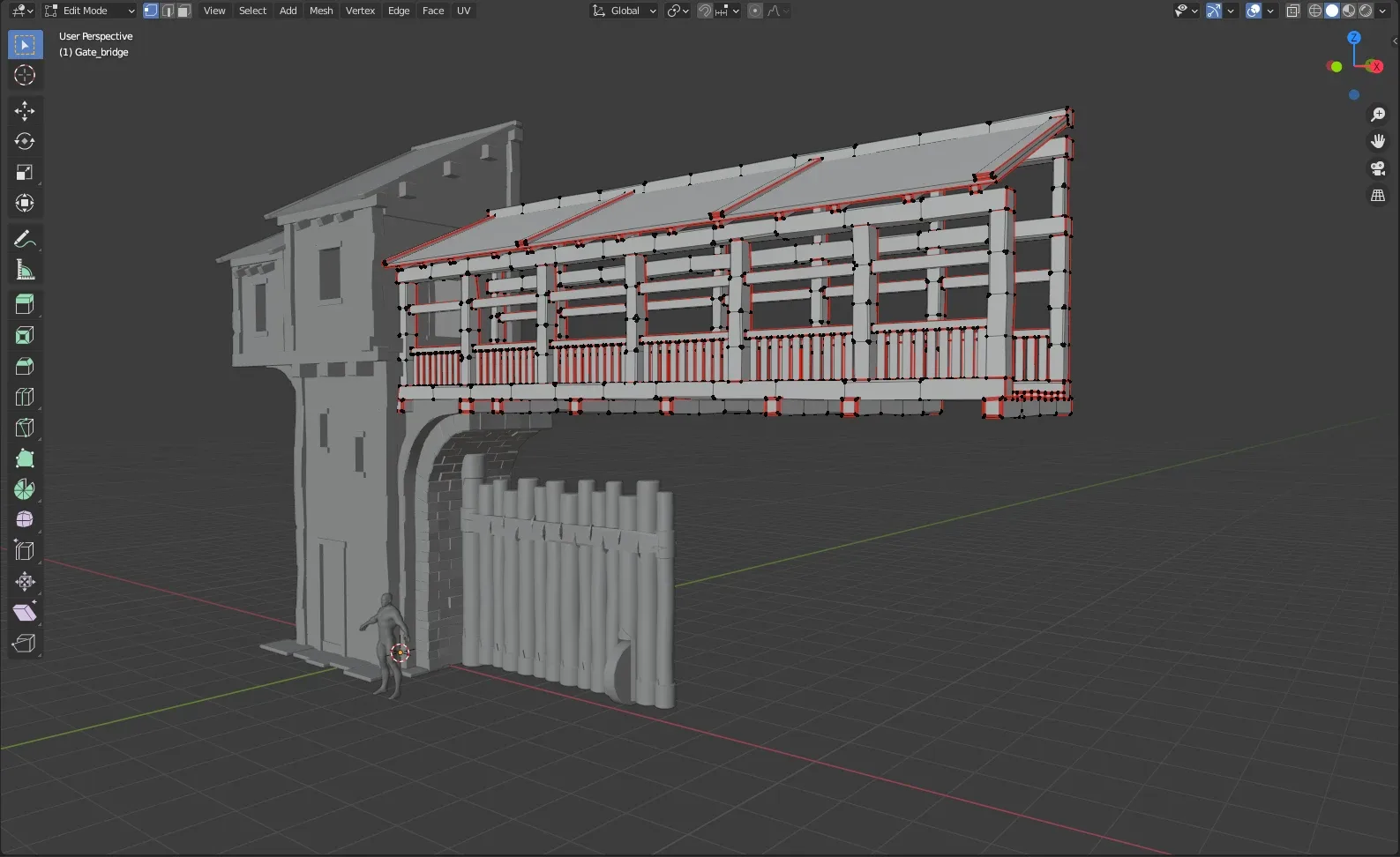
Task: Open the shading options dropdown arrow
Action: pyautogui.click(x=1382, y=11)
